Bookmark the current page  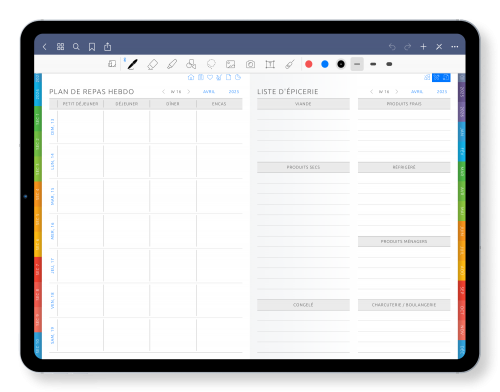pos(92,47)
